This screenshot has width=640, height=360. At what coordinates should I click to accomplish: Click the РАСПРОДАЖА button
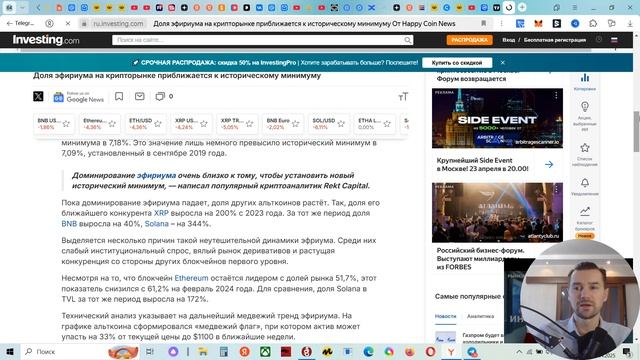(469, 40)
